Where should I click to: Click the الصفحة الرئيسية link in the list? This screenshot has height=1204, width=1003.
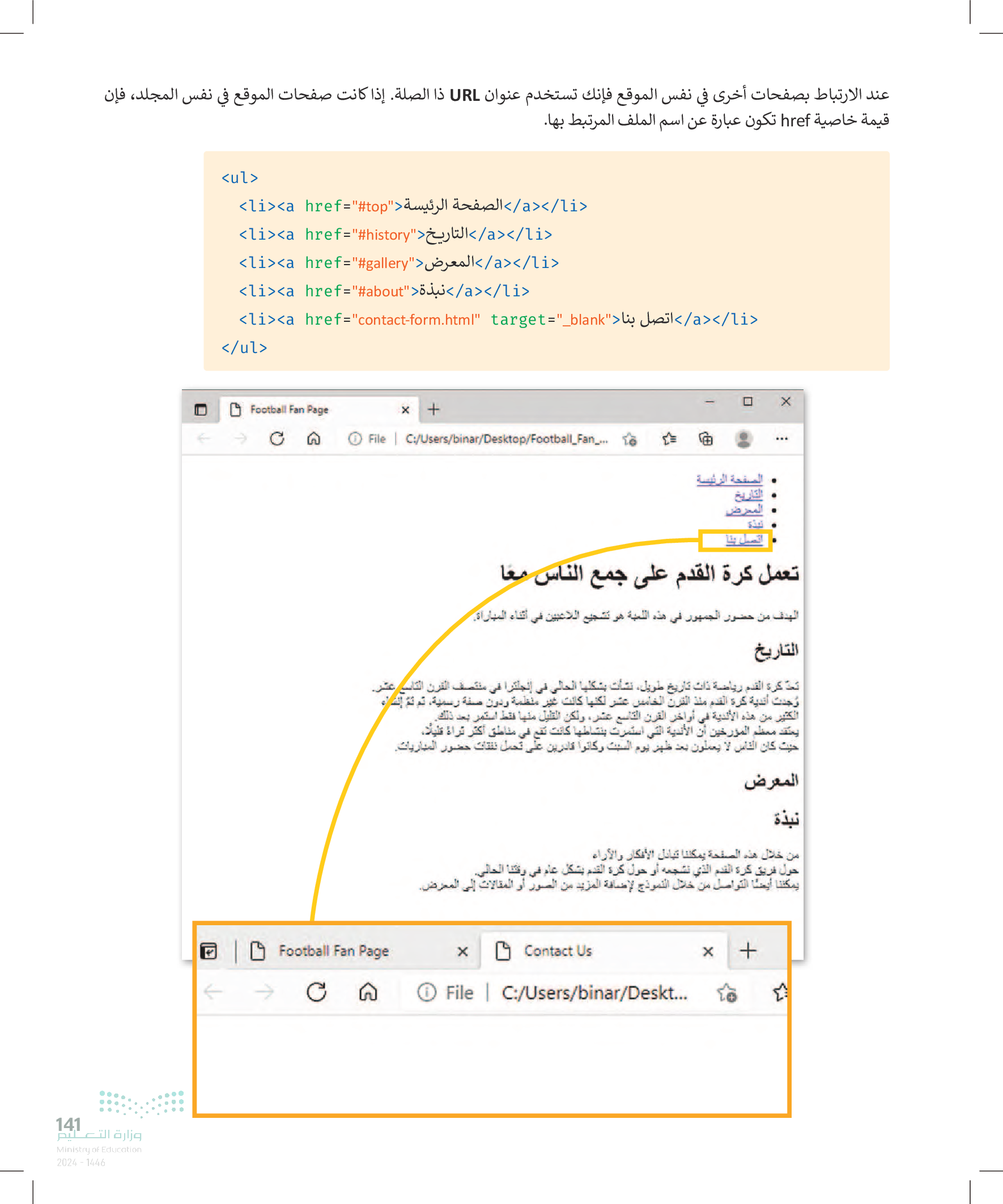pyautogui.click(x=729, y=479)
